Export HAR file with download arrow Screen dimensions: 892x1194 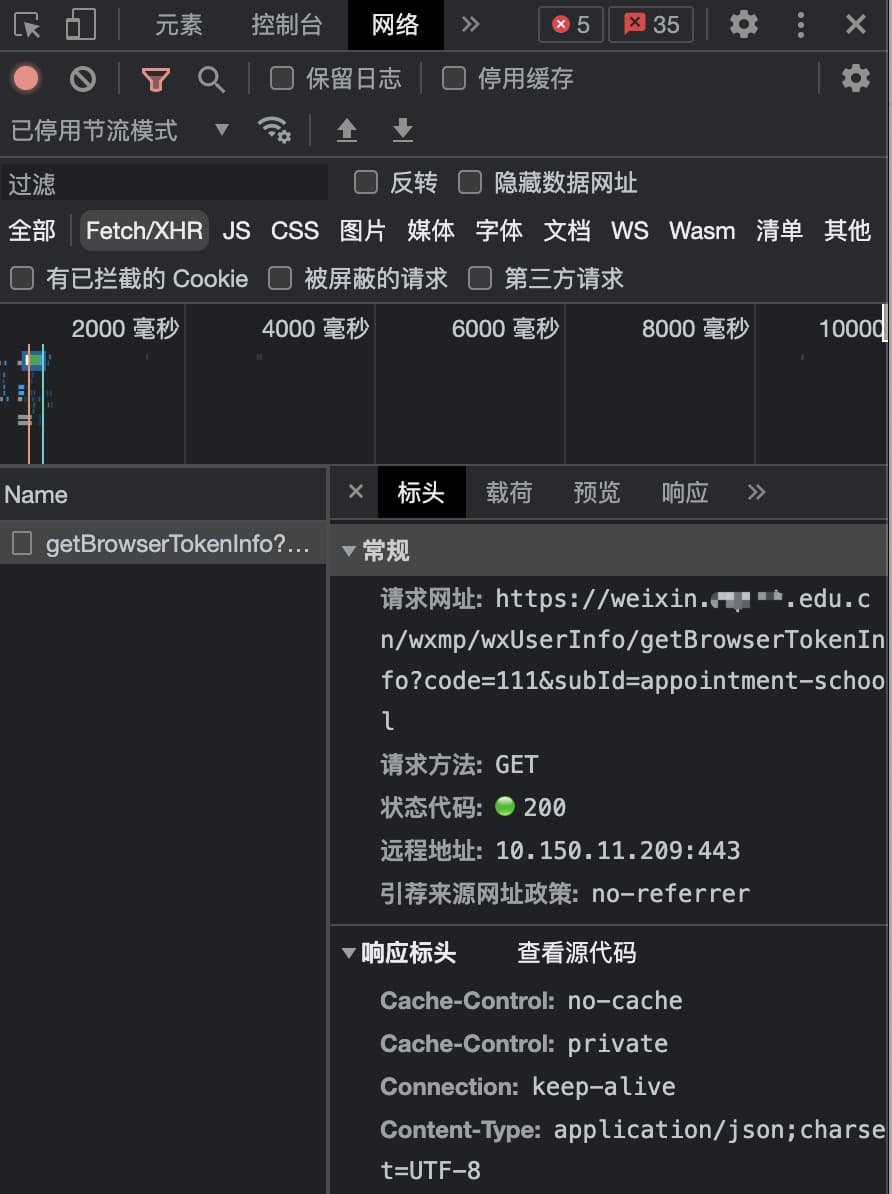(x=402, y=130)
